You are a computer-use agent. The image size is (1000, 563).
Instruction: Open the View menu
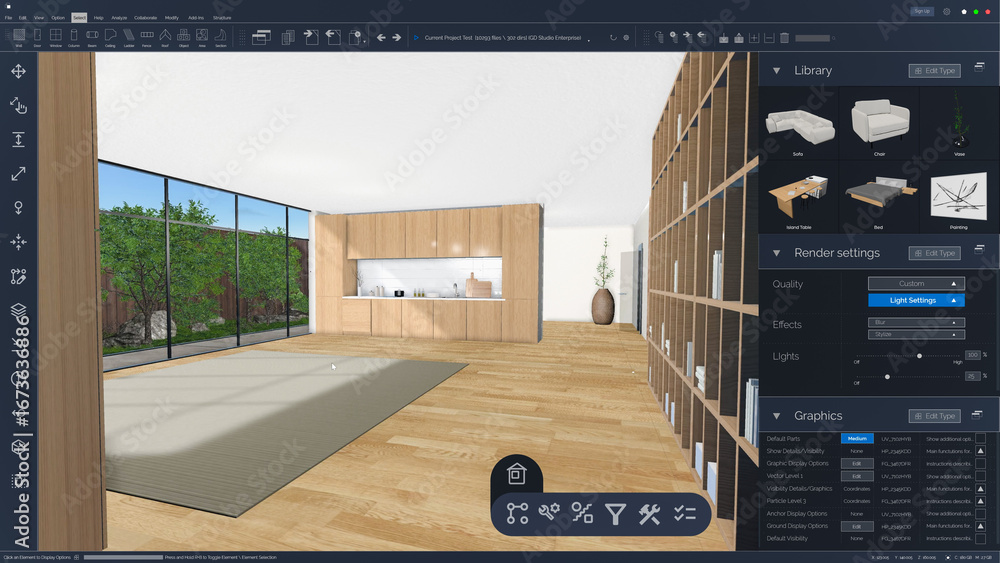point(39,18)
